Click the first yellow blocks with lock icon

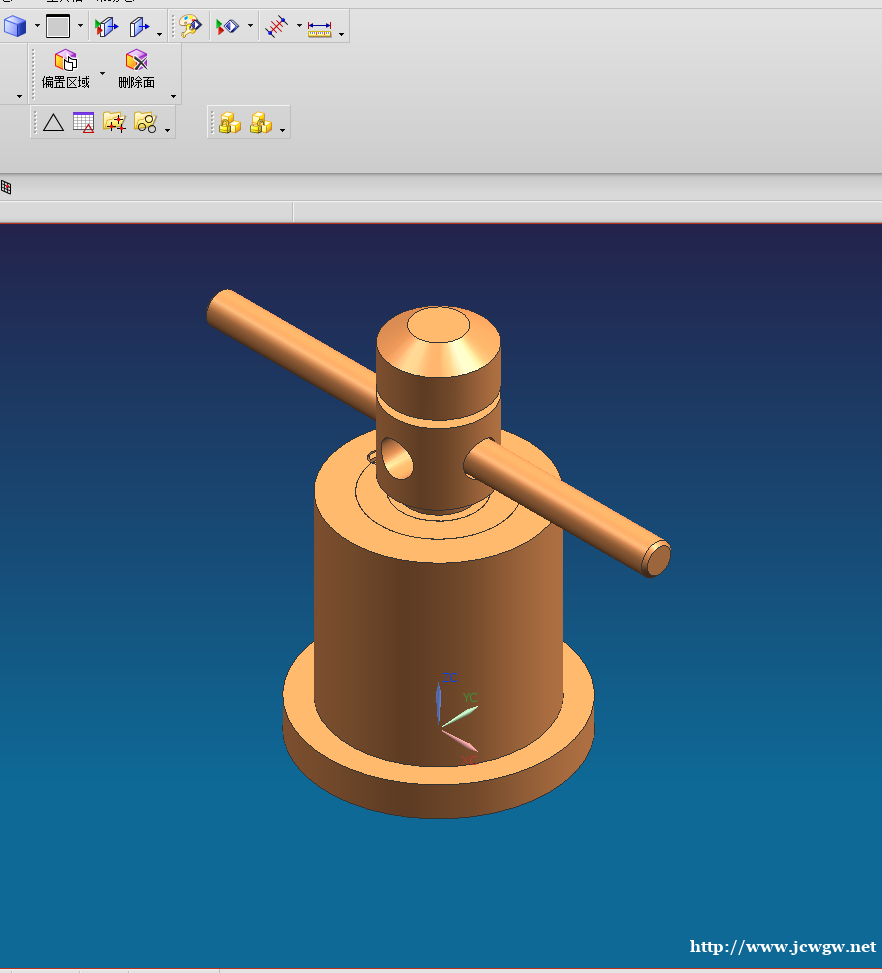(230, 123)
